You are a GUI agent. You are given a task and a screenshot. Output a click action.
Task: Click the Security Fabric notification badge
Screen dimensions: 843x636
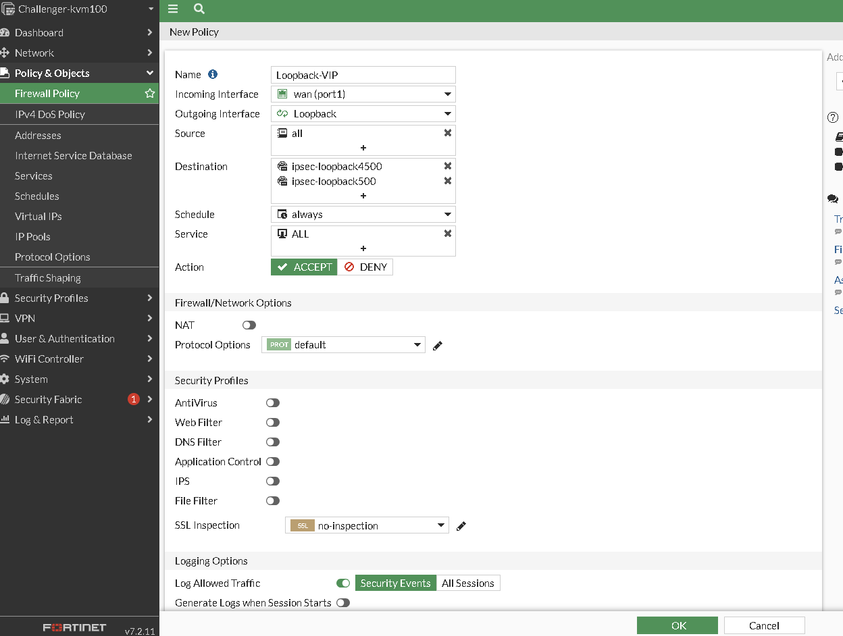[133, 399]
